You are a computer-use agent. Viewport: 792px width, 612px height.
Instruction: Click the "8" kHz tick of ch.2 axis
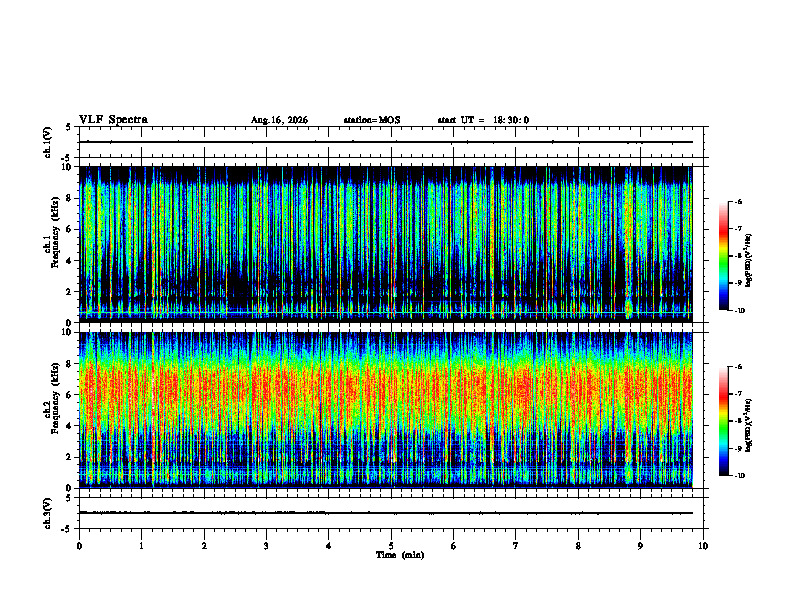(x=70, y=364)
